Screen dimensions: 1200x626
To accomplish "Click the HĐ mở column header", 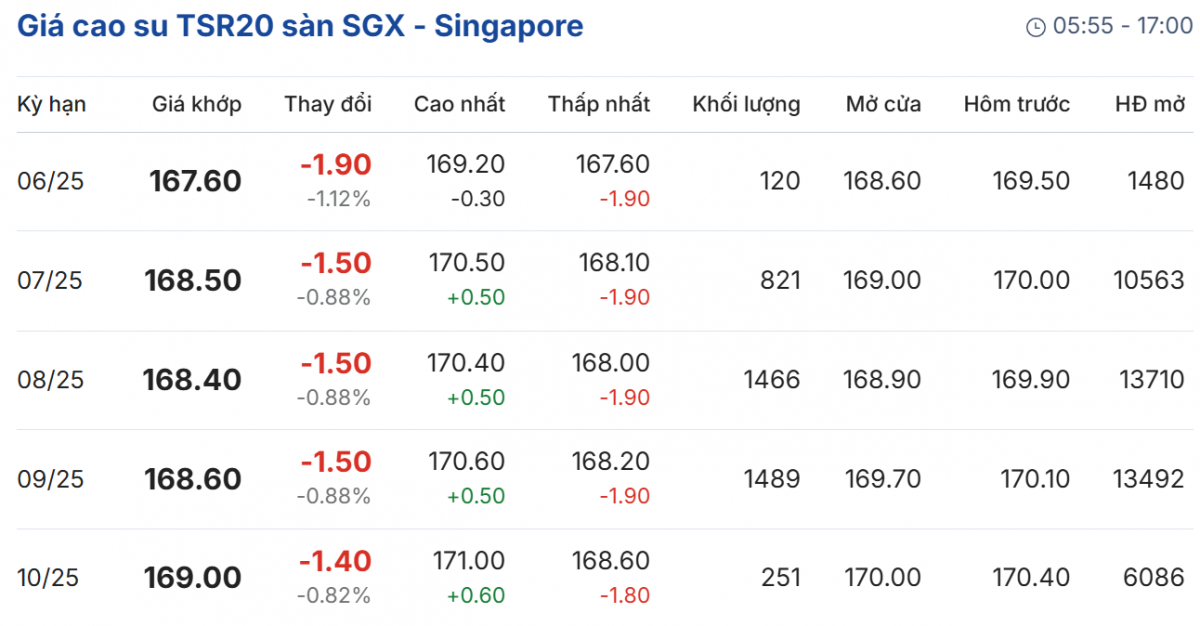I will (x=1150, y=104).
